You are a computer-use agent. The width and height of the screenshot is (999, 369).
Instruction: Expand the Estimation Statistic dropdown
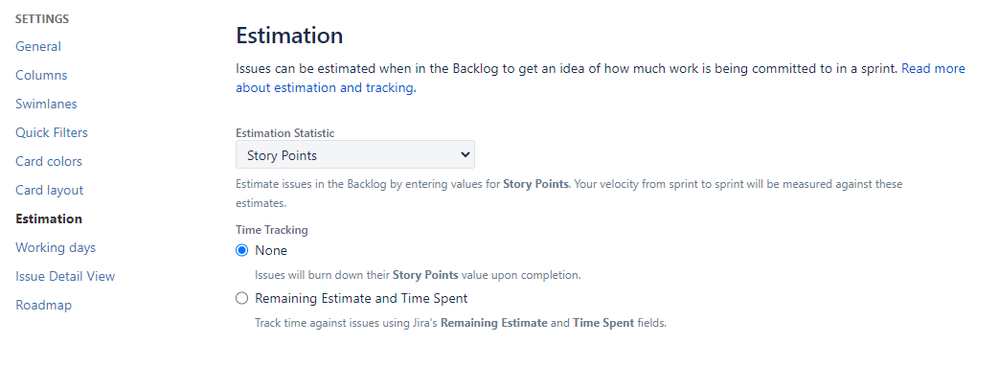[x=355, y=155]
